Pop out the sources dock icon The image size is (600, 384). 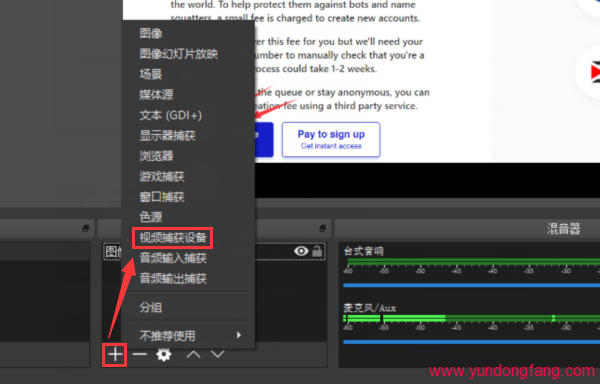pyautogui.click(x=323, y=228)
